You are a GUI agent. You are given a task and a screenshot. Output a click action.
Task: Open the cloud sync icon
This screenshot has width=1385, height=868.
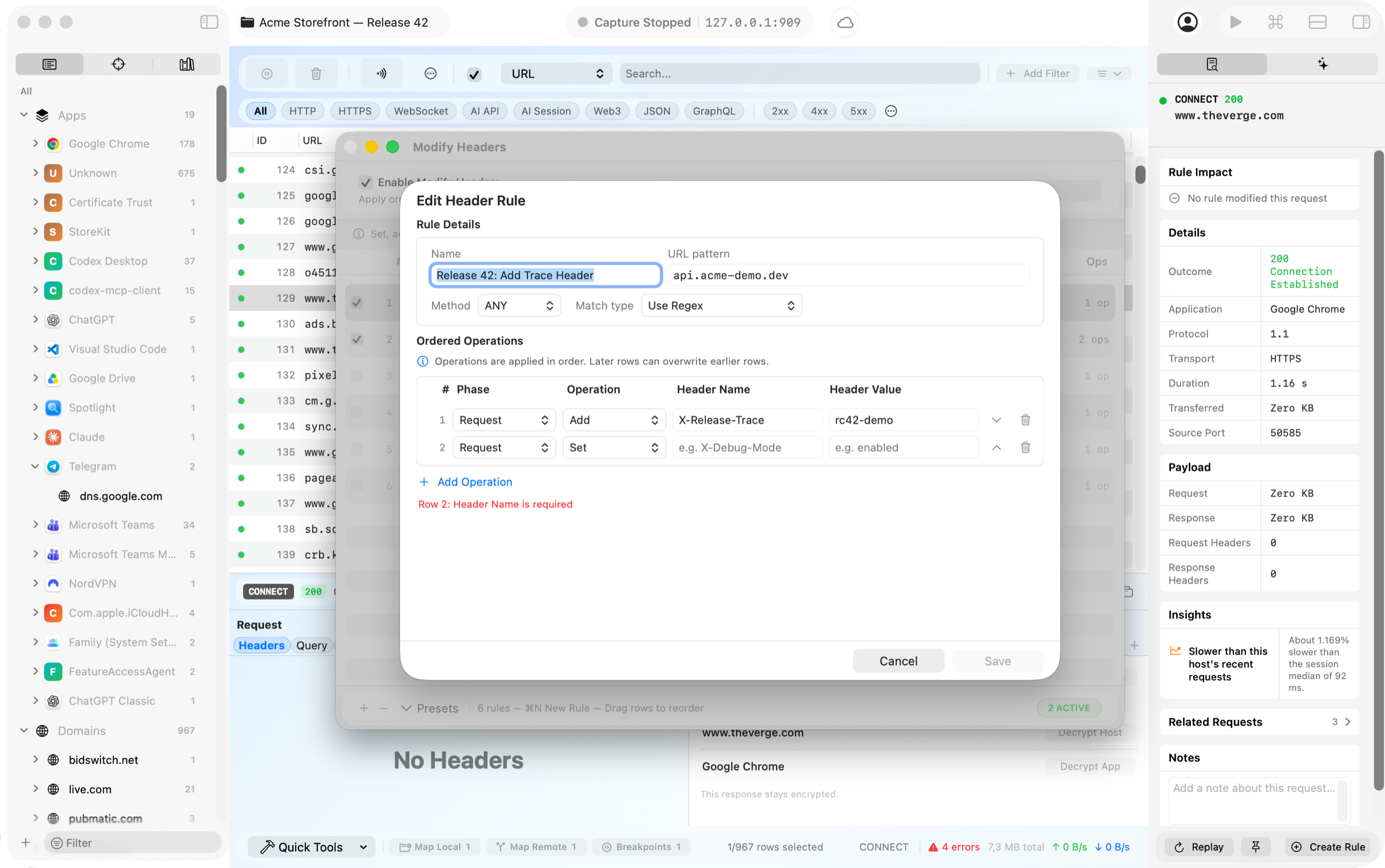coord(845,22)
